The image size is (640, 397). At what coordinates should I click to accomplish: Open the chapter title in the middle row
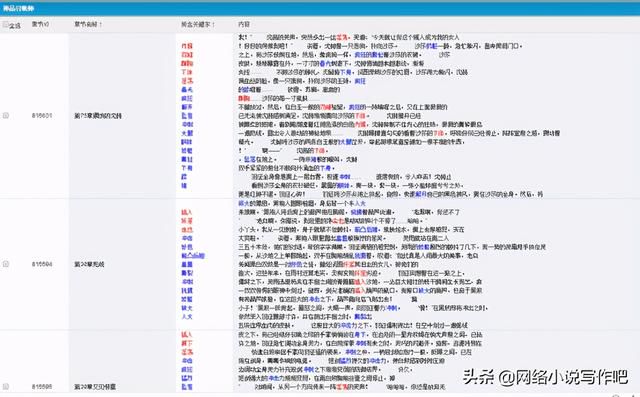89,264
